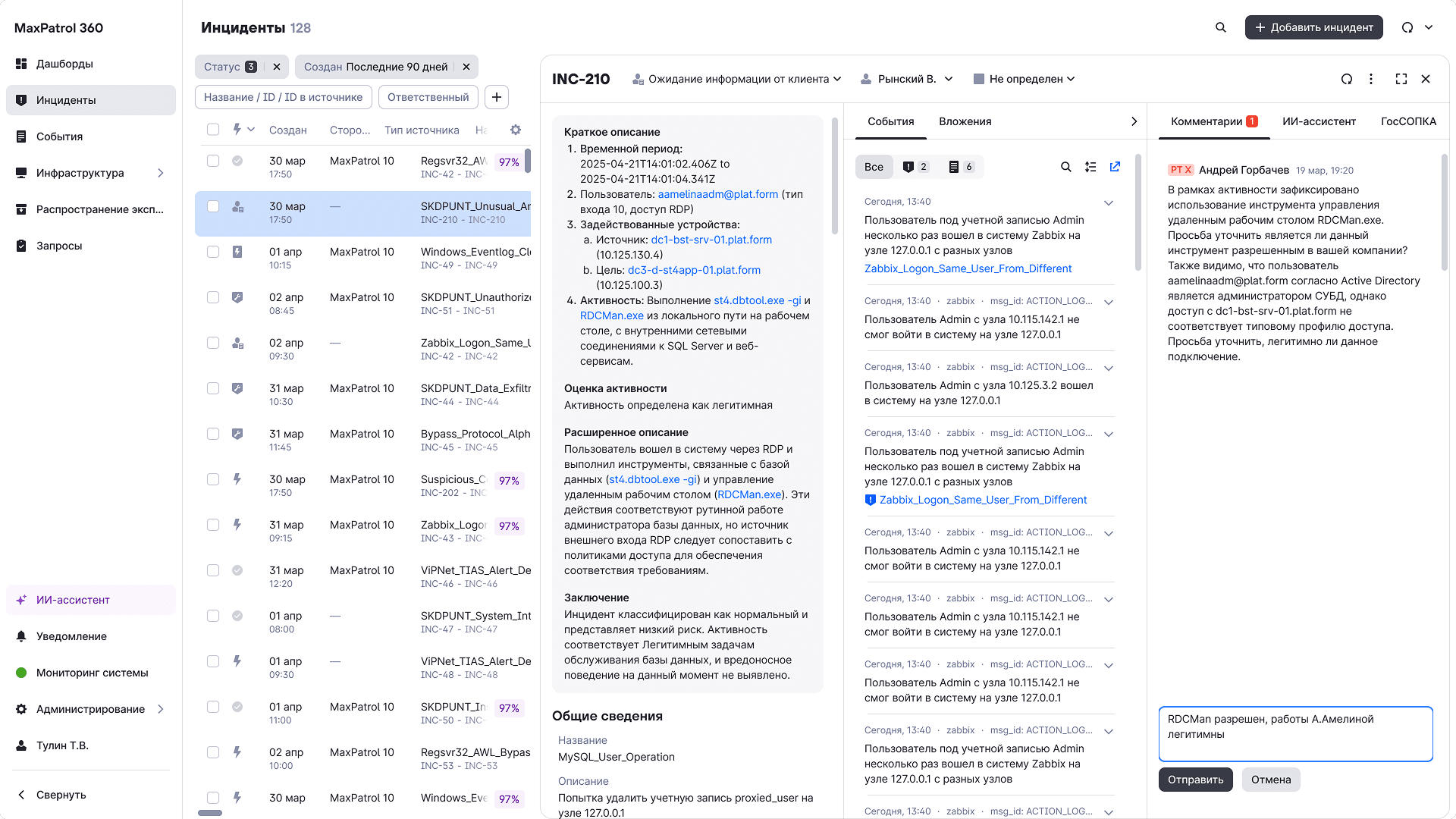Open the three-dot menu of the INC-210 card
Screen dimensions: 1456x819
1371,79
